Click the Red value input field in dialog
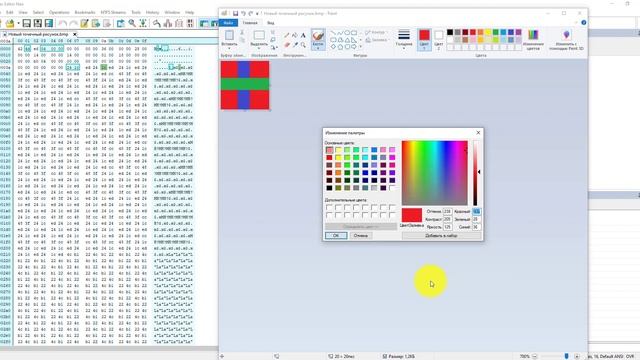The height and width of the screenshot is (360, 640). [x=476, y=211]
